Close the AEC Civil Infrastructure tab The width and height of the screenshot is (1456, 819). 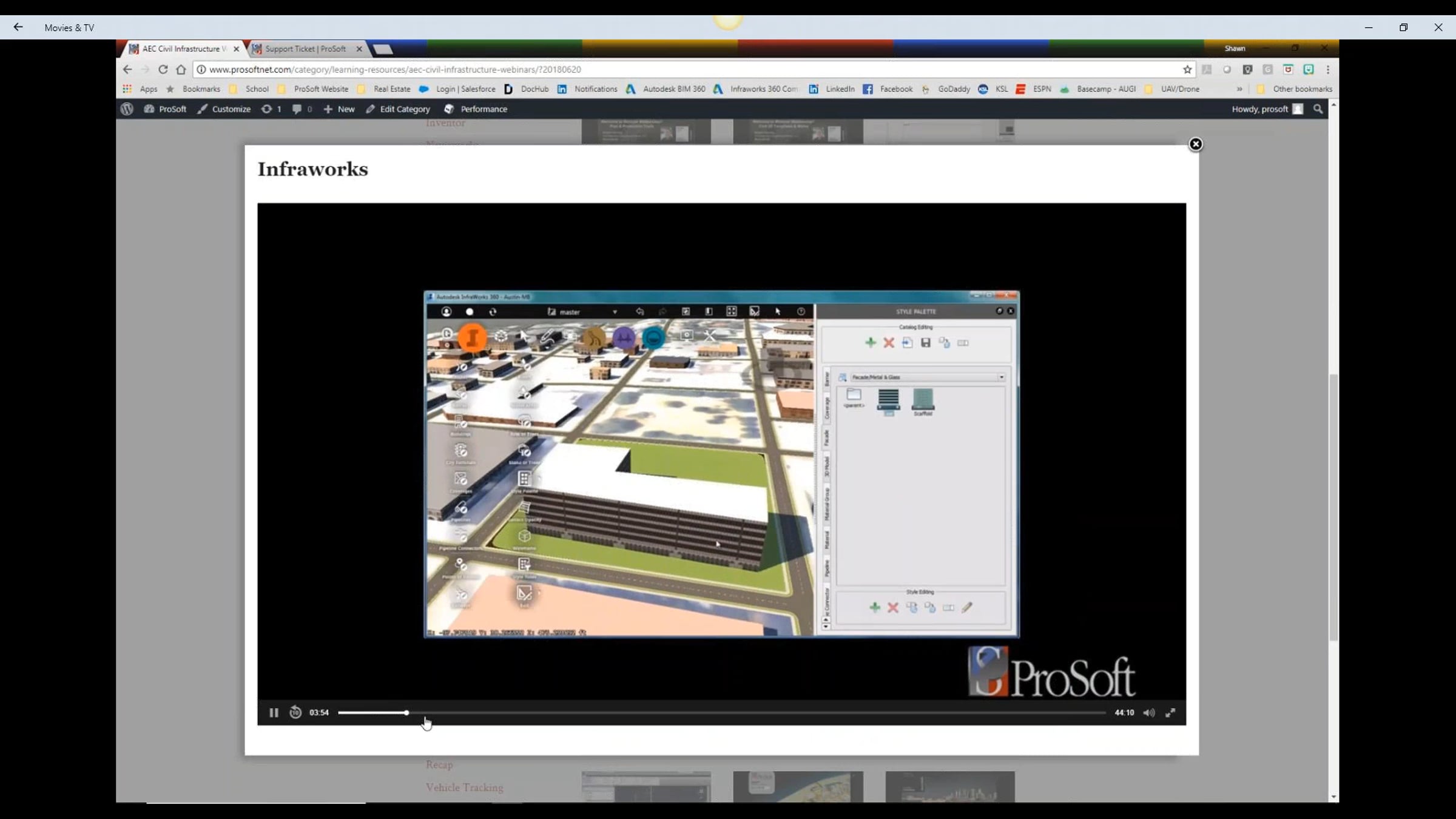point(236,49)
